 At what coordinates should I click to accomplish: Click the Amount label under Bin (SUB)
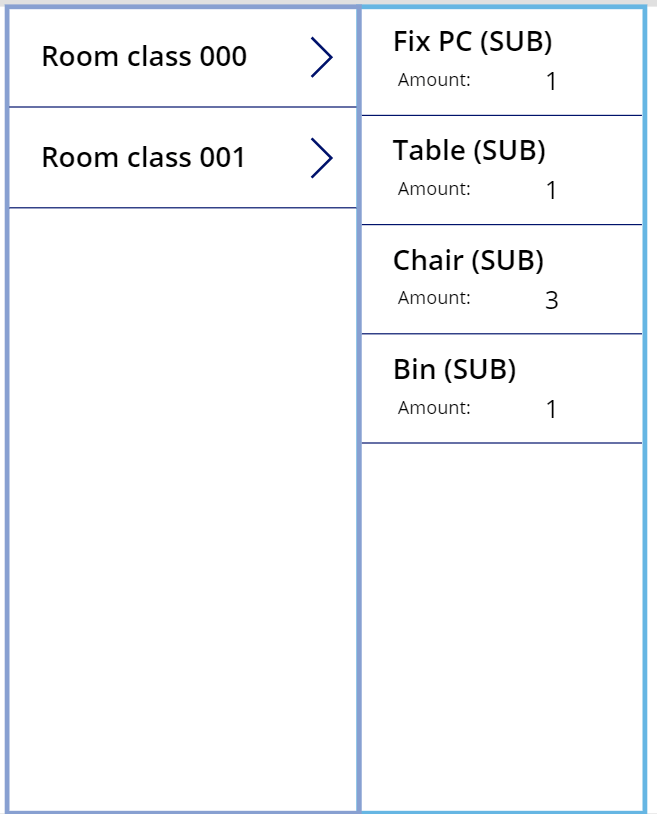click(x=434, y=408)
